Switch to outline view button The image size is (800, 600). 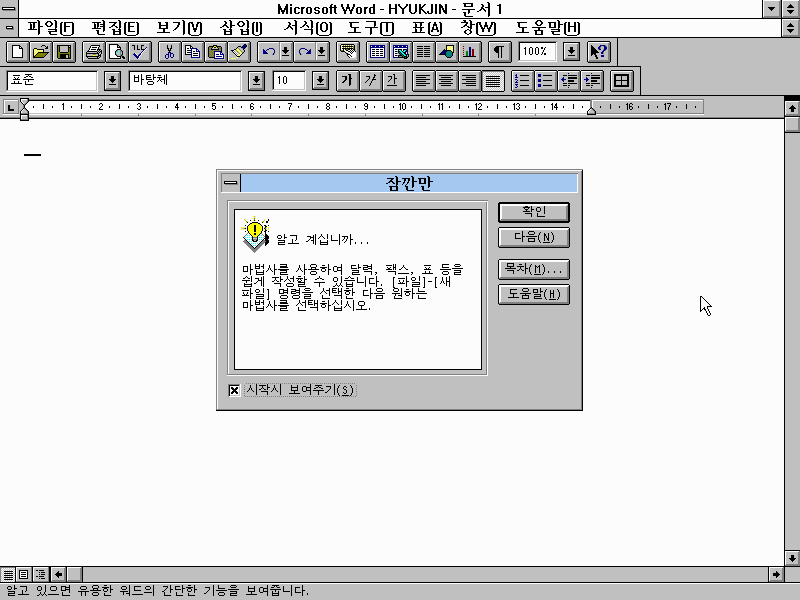point(40,574)
